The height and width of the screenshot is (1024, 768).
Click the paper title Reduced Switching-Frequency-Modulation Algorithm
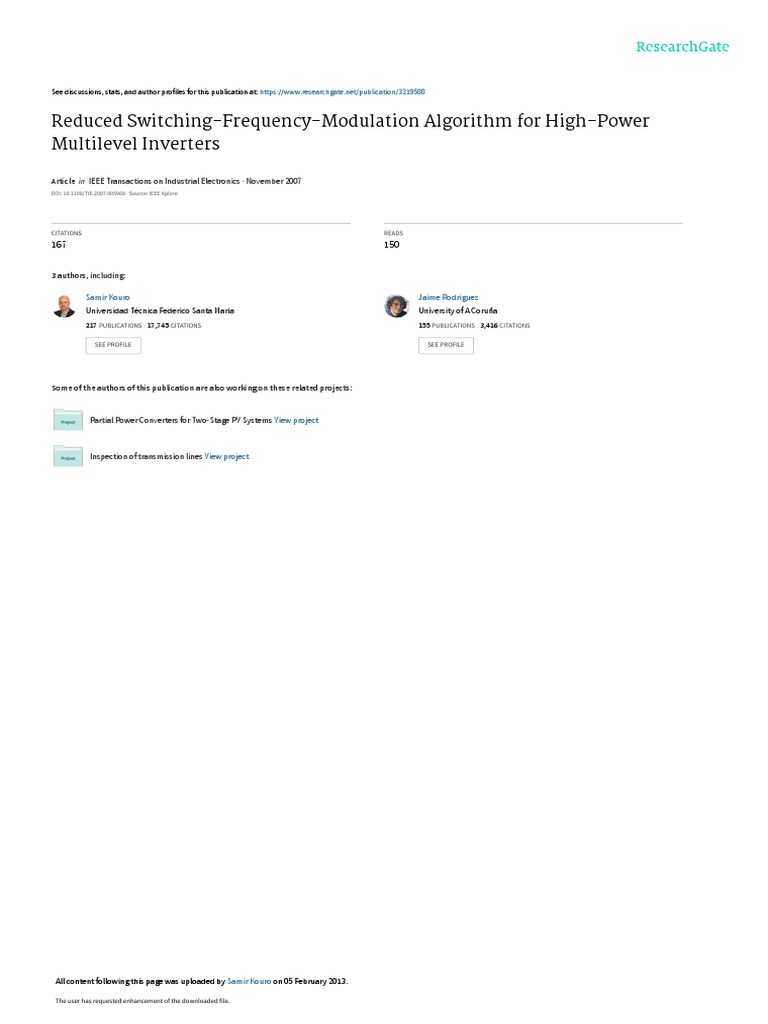[350, 132]
